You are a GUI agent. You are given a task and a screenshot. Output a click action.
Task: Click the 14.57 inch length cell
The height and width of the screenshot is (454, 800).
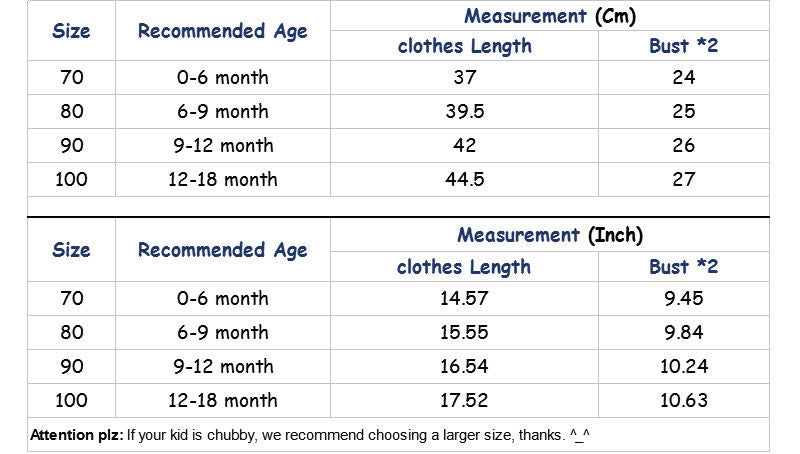point(464,298)
